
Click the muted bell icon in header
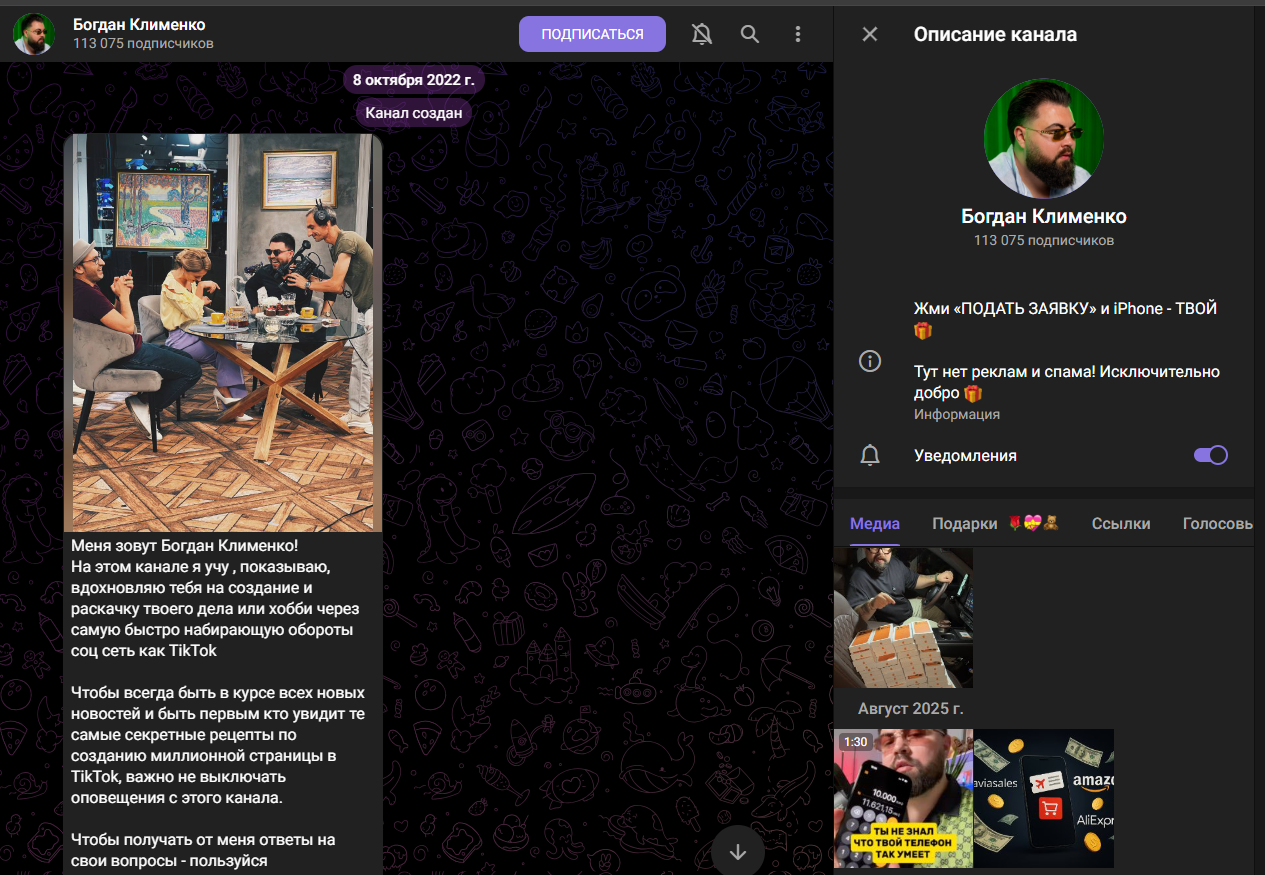coord(702,34)
